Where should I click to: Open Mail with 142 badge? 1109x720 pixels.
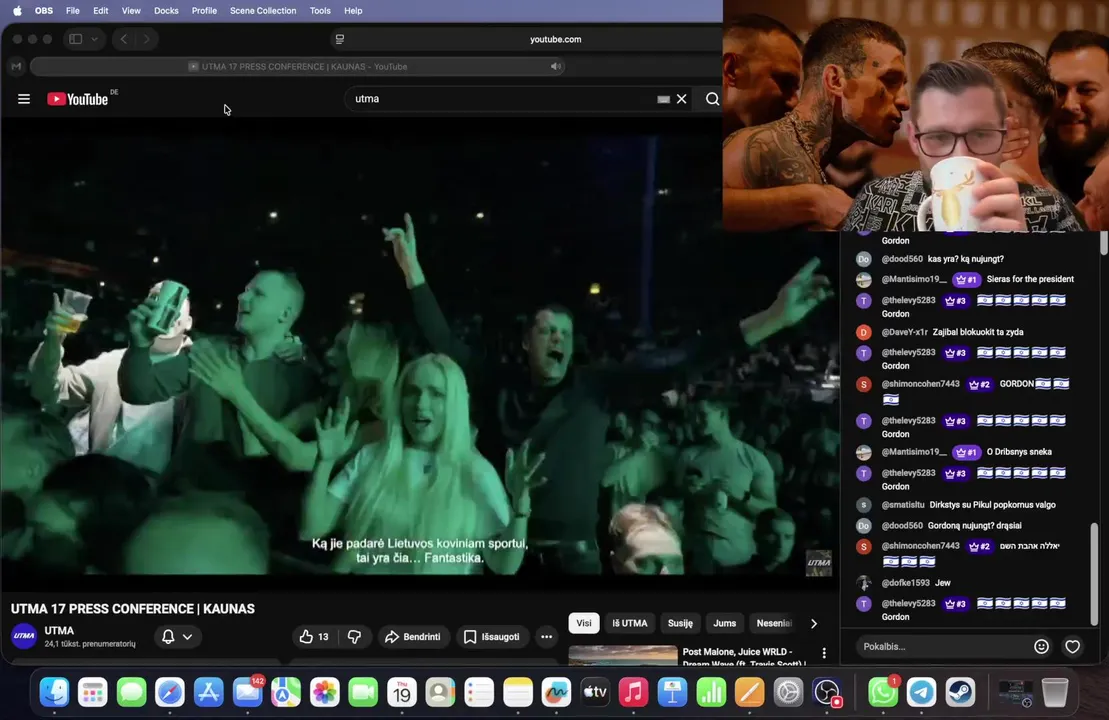click(x=248, y=692)
